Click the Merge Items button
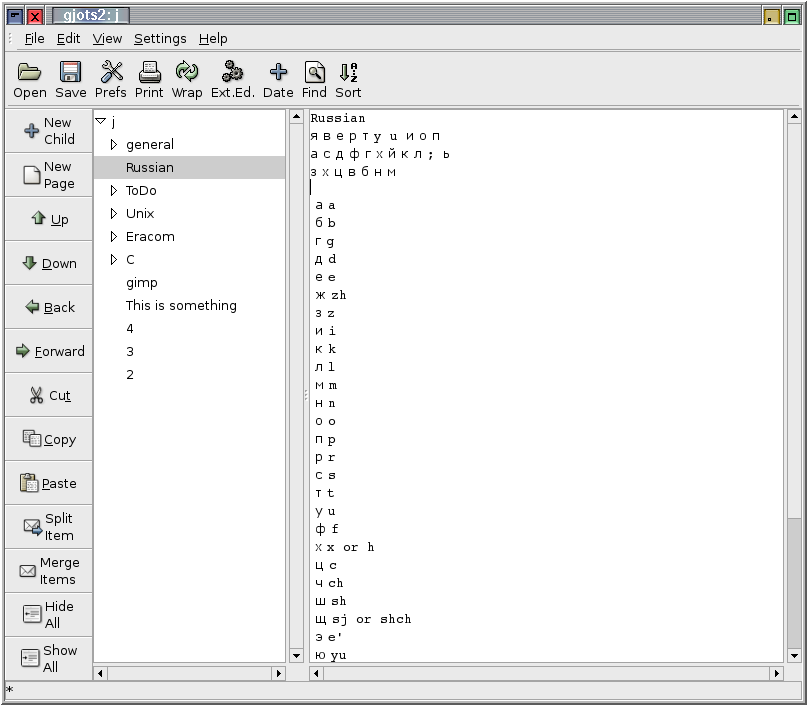This screenshot has height=705, width=807. [x=49, y=571]
